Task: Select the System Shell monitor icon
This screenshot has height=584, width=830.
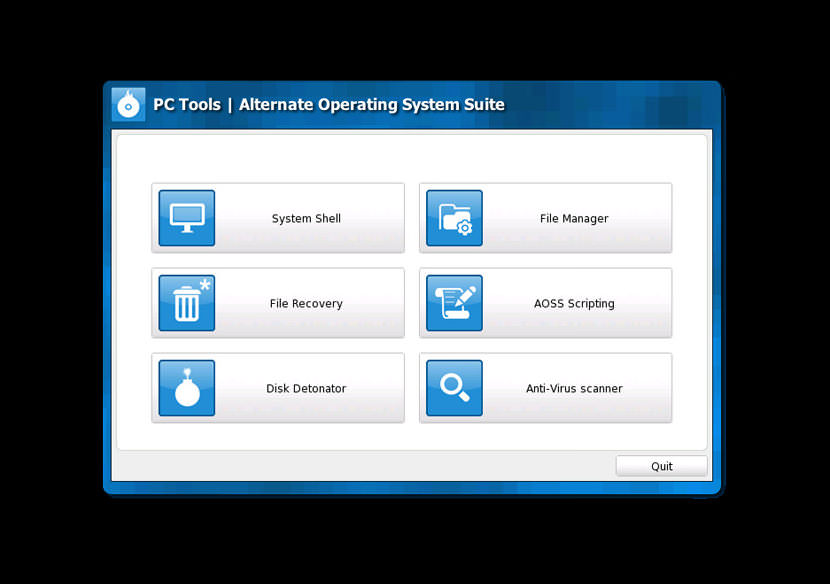Action: pos(186,217)
